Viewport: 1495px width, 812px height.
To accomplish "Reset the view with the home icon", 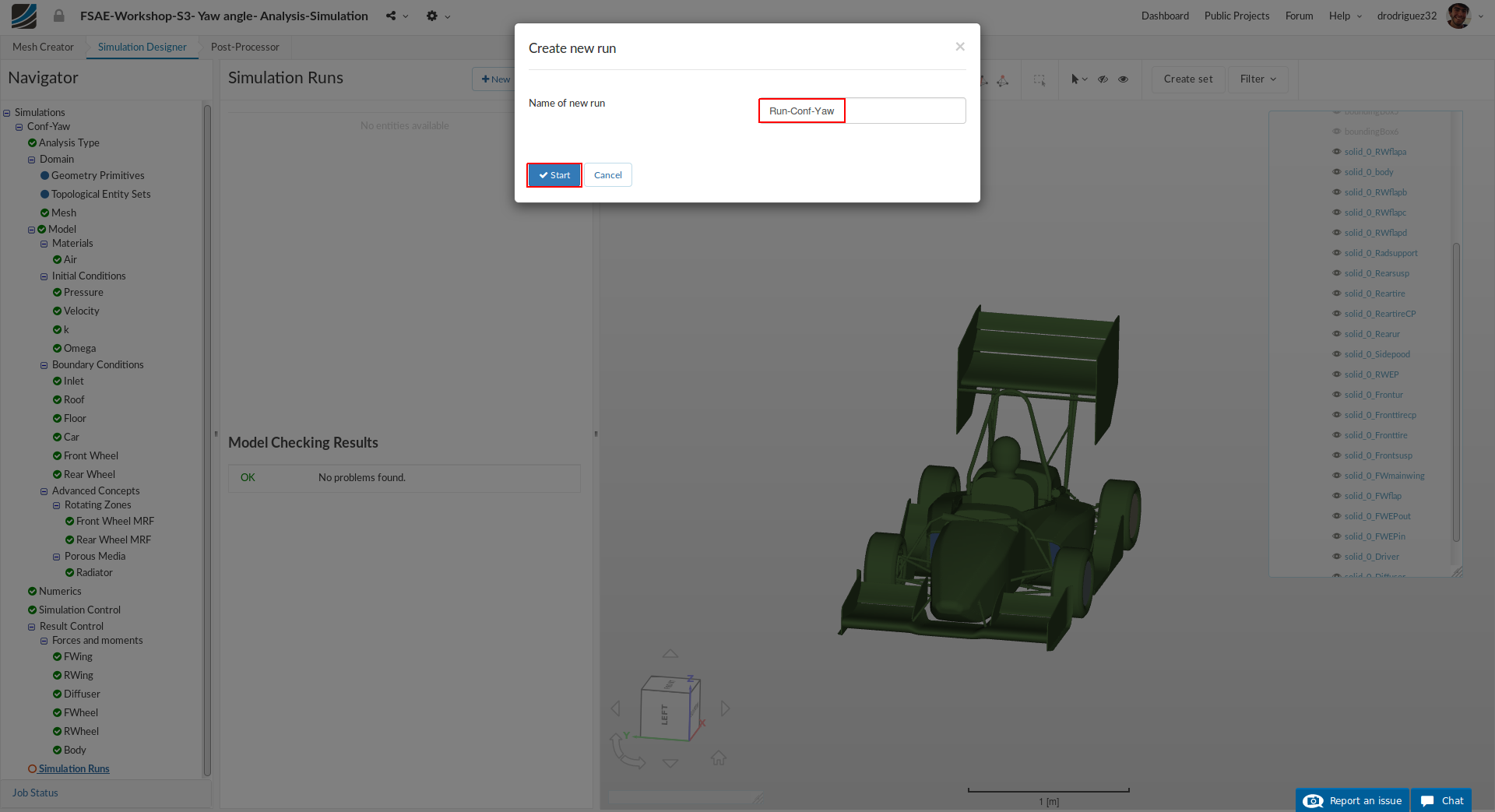I will click(719, 758).
